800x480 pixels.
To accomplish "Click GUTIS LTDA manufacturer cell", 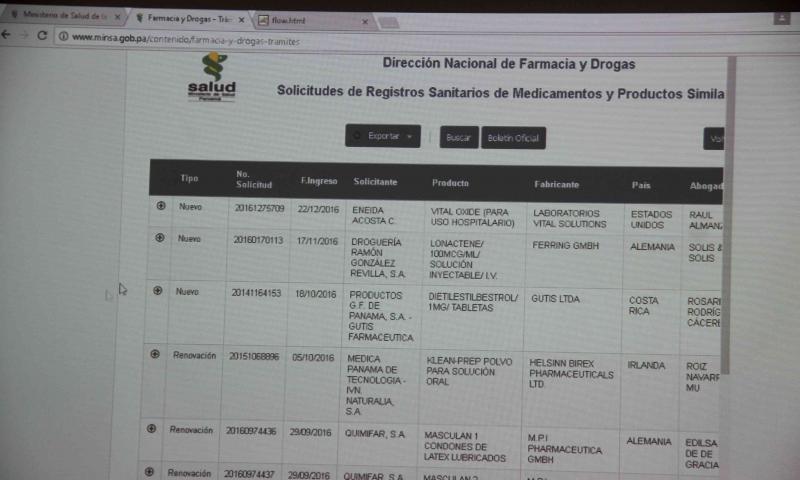I will pos(555,299).
